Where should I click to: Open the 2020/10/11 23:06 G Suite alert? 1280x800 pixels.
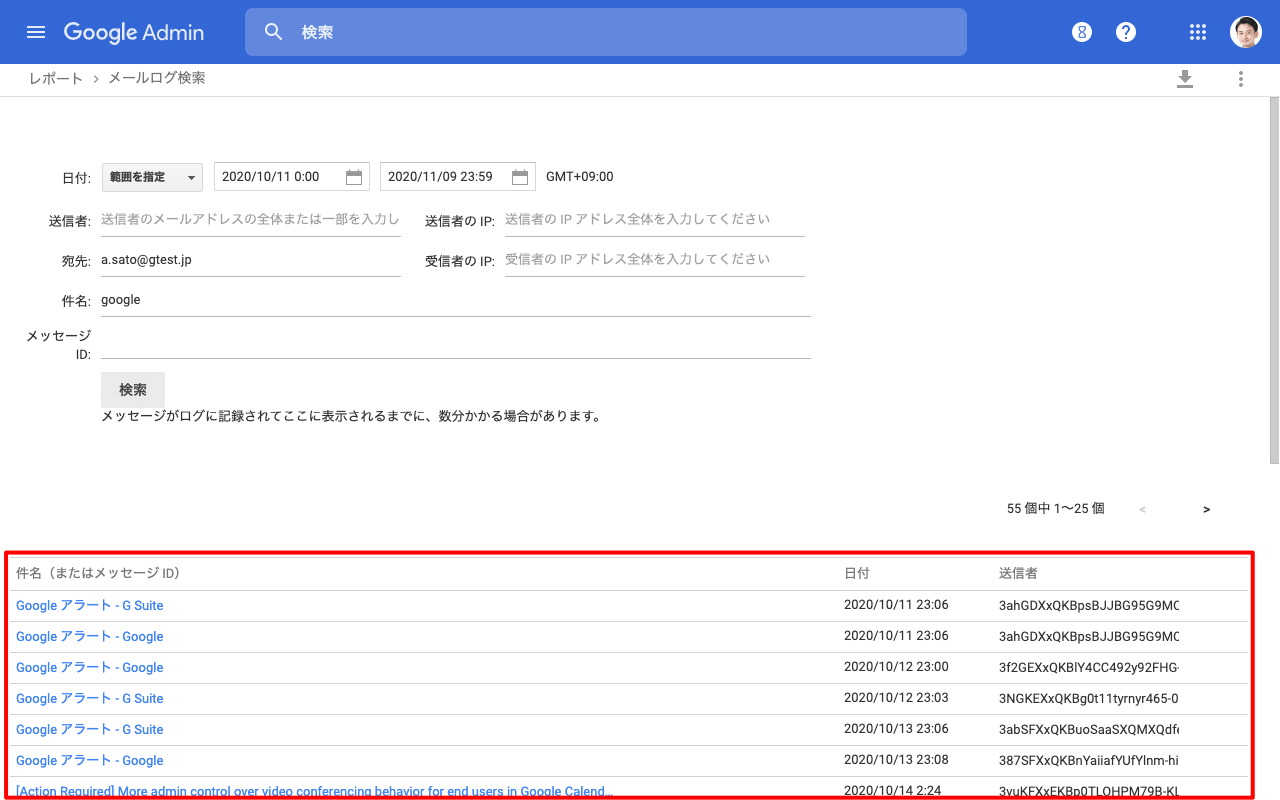tap(90, 605)
